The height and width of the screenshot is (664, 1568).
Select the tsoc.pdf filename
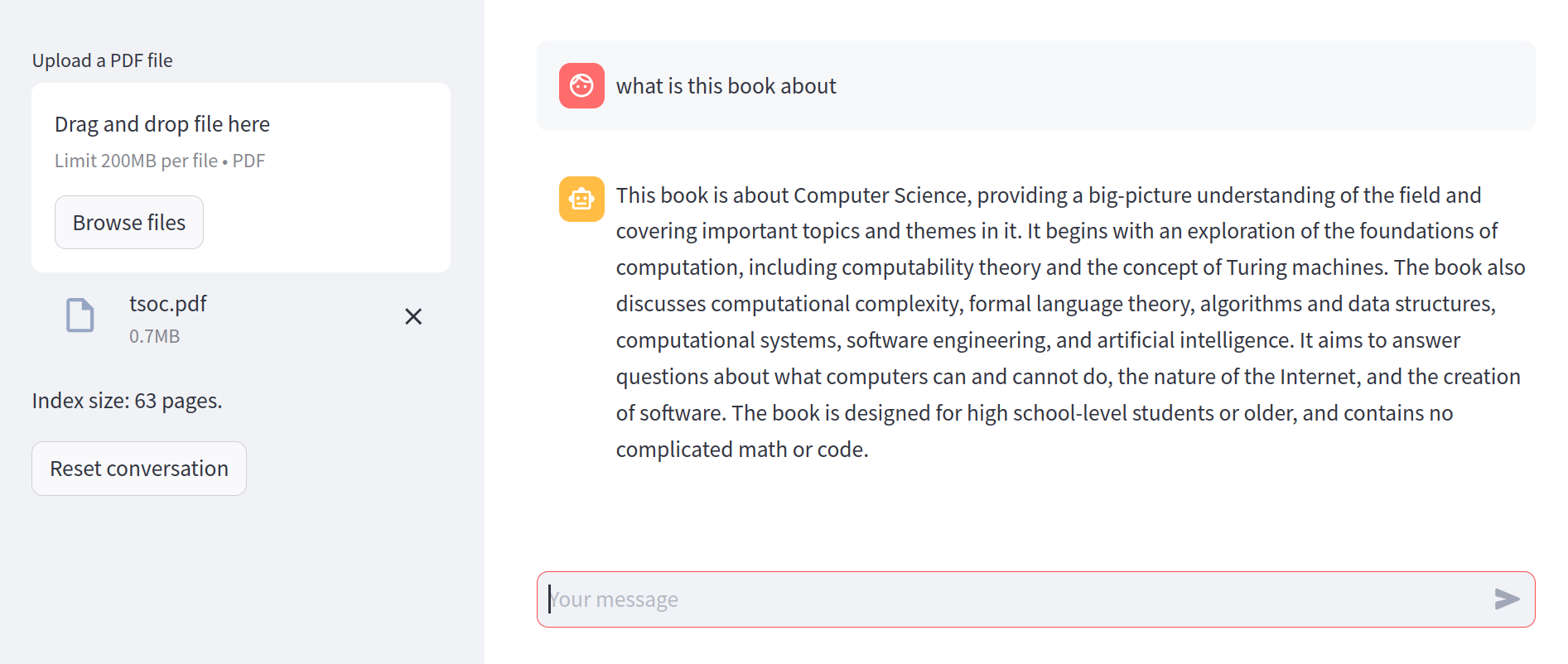[167, 304]
